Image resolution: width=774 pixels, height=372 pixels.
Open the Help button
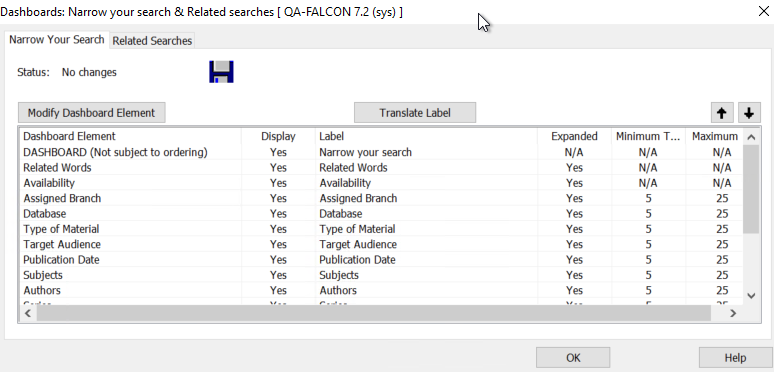pyautogui.click(x=735, y=358)
